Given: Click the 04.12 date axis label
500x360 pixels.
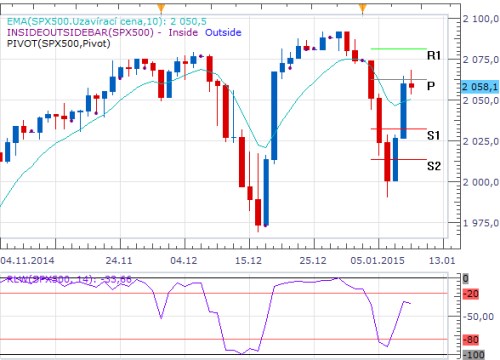Looking at the screenshot, I should point(184,260).
